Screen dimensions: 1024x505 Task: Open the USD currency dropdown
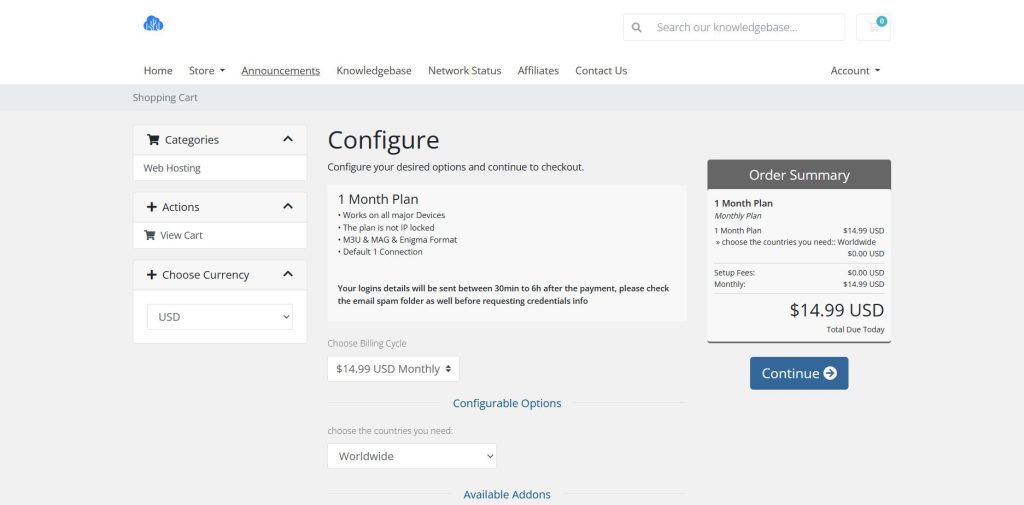pyautogui.click(x=220, y=317)
